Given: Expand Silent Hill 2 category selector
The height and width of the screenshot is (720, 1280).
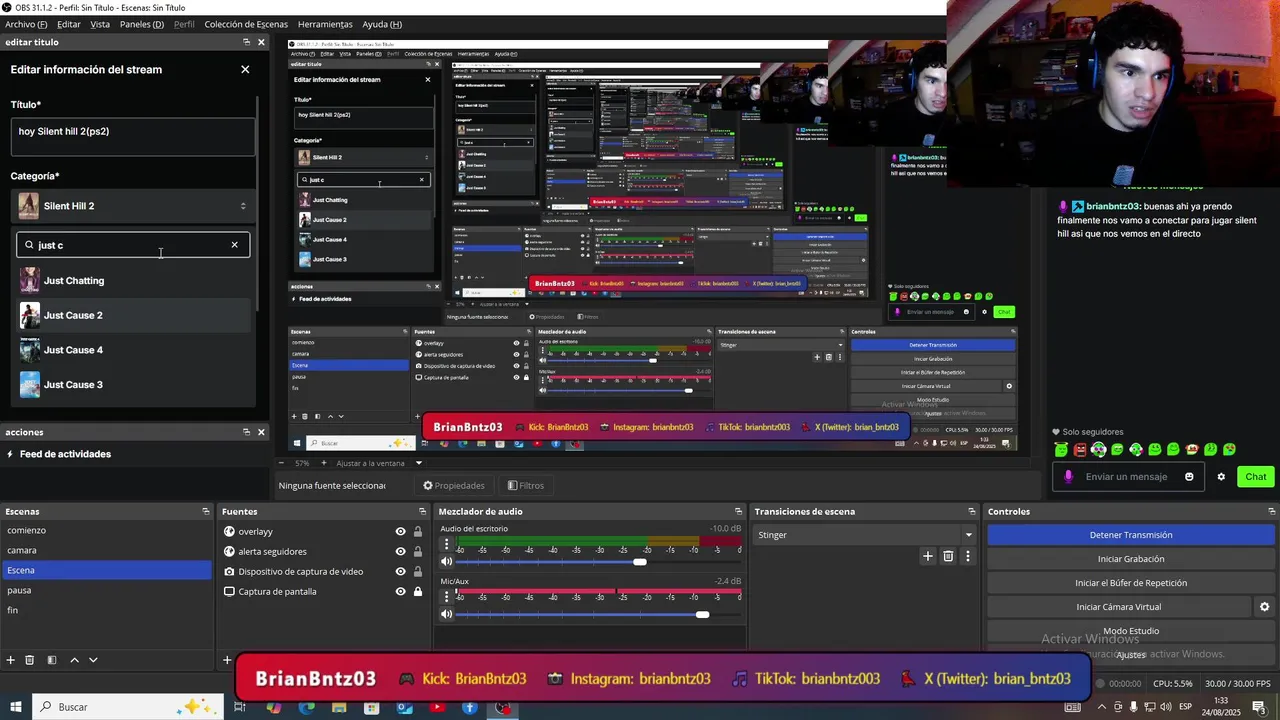Looking at the screenshot, I should (x=133, y=206).
